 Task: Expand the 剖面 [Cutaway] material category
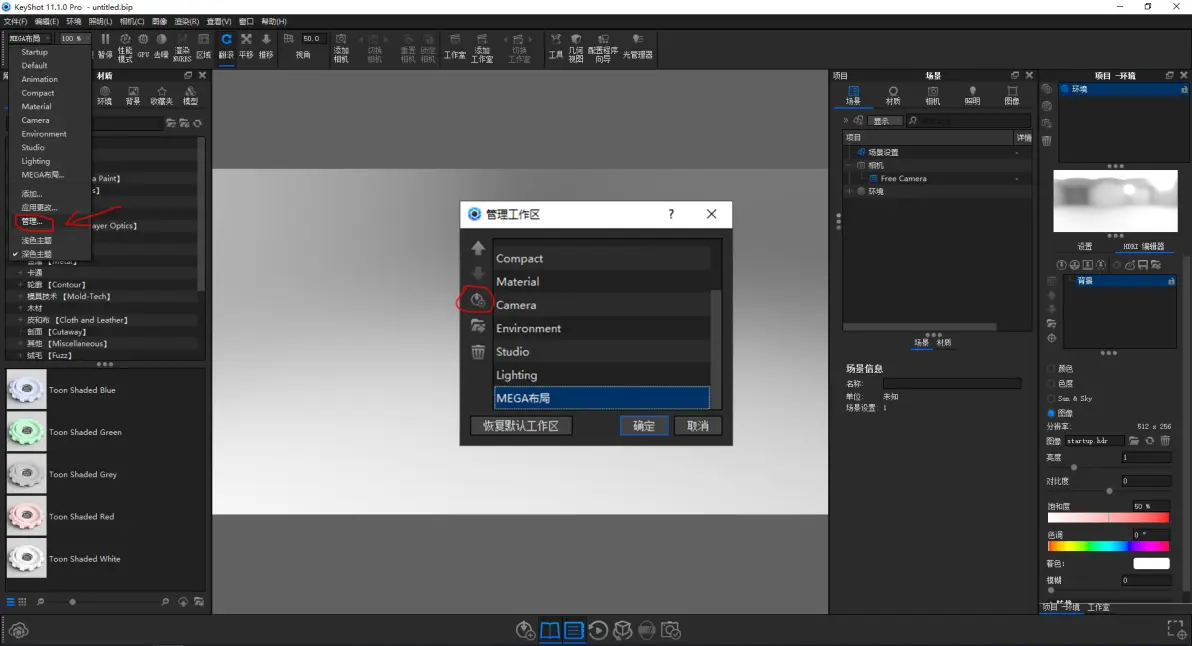pyautogui.click(x=20, y=331)
